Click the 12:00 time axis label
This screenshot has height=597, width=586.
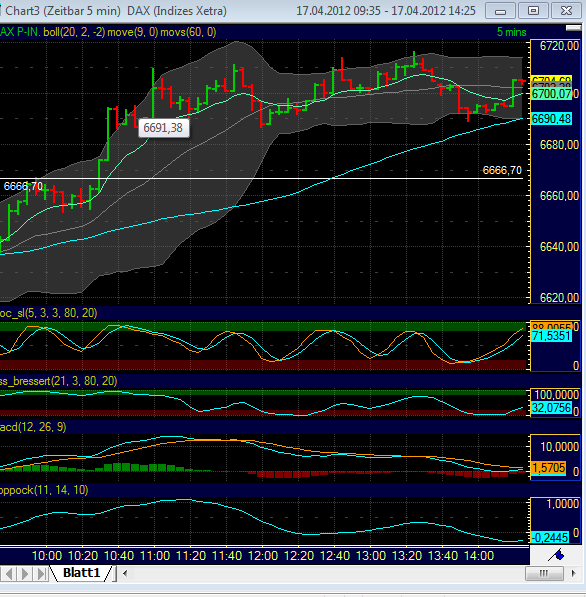(x=263, y=556)
